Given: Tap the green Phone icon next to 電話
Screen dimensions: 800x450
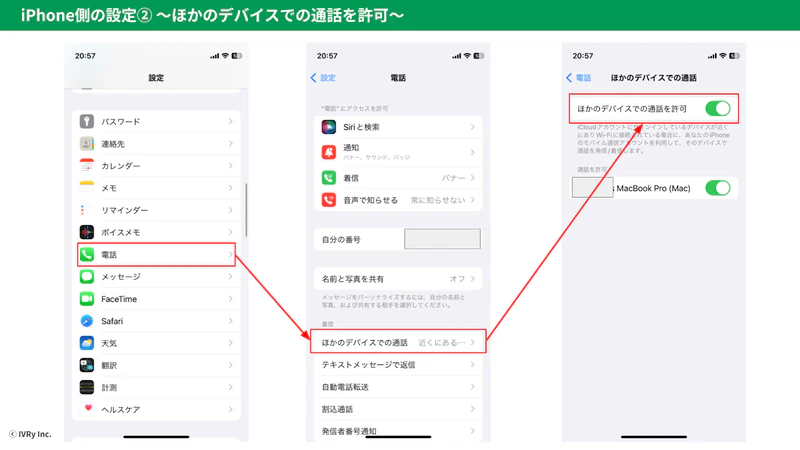Looking at the screenshot, I should (x=87, y=254).
